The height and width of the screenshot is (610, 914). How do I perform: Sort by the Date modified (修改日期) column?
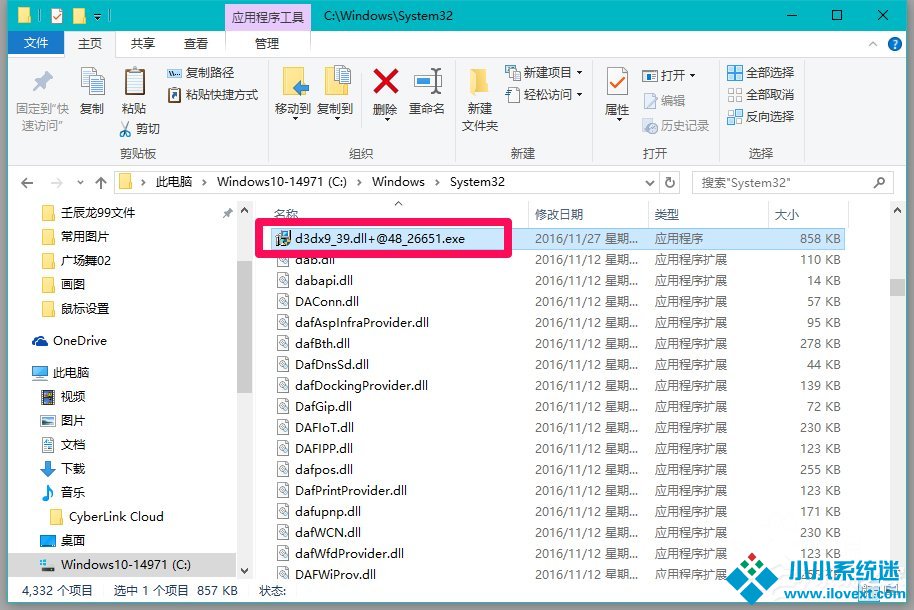(588, 215)
